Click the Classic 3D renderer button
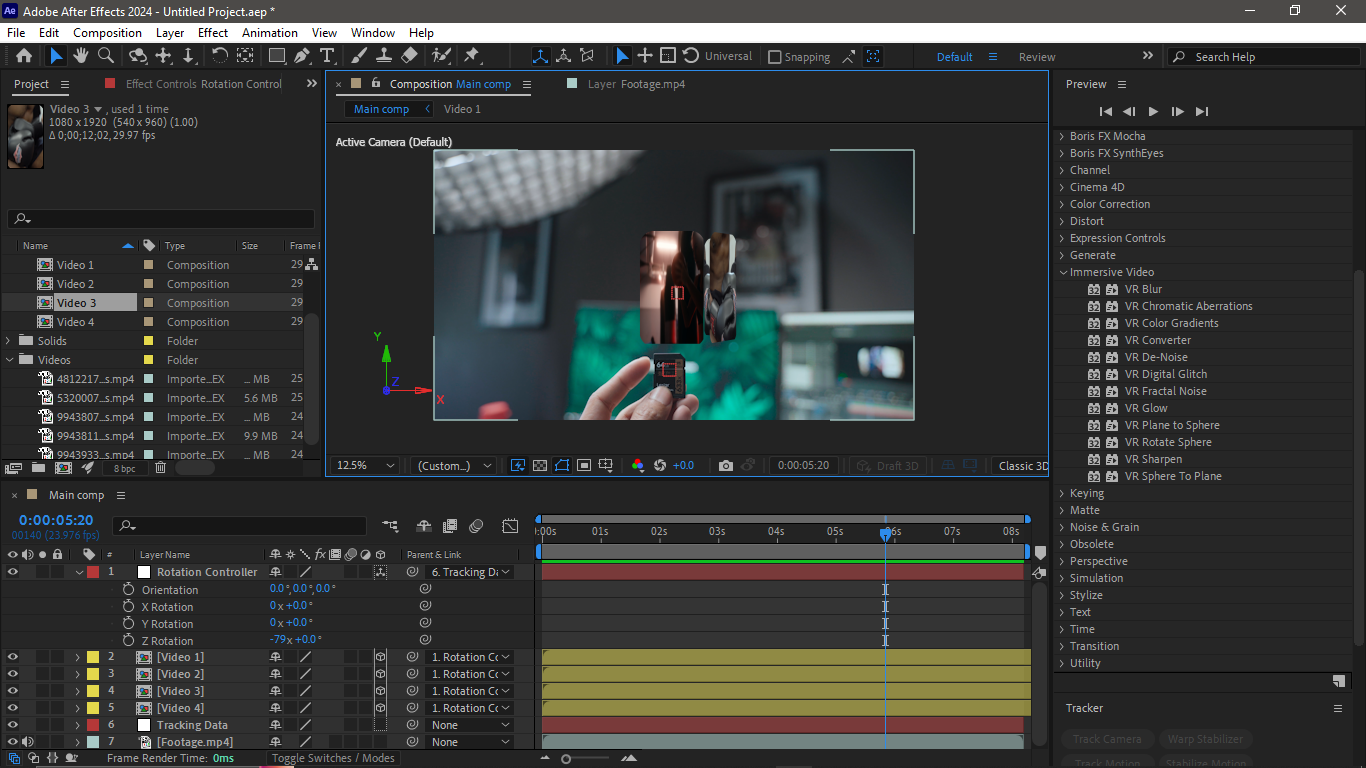The width and height of the screenshot is (1366, 768). 1022,466
